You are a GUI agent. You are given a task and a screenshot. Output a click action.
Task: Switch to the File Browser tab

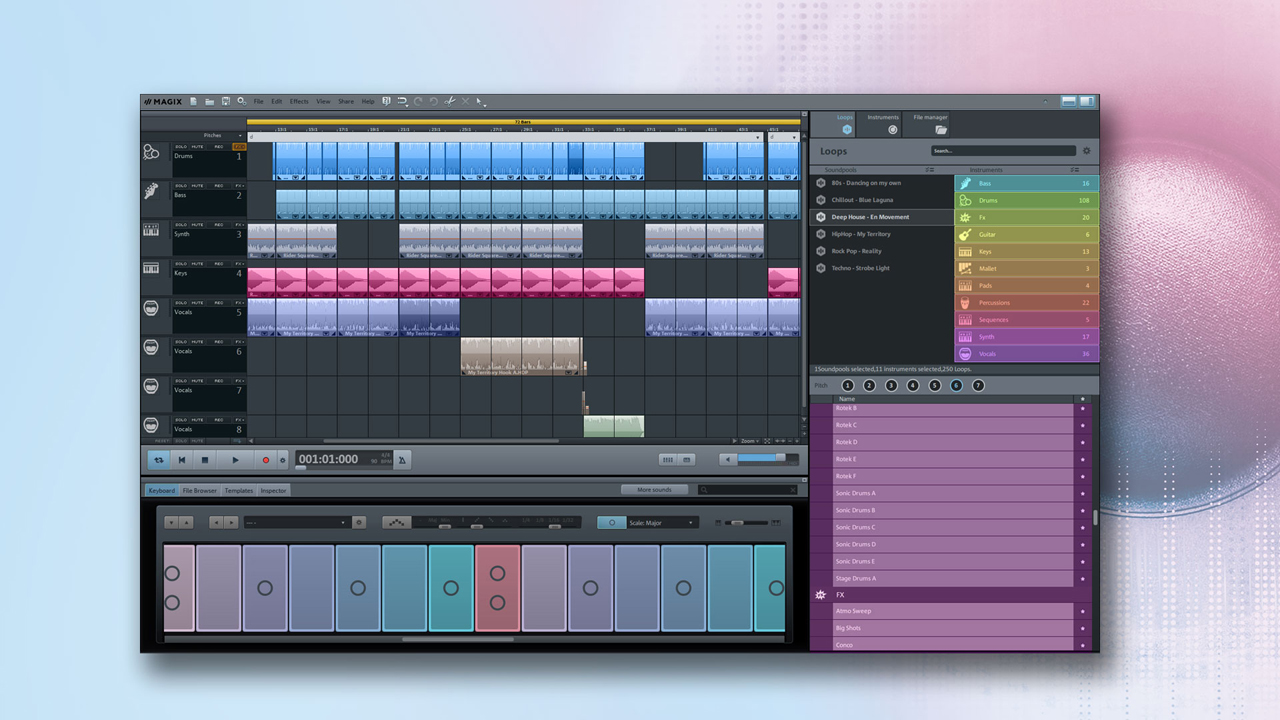(199, 490)
